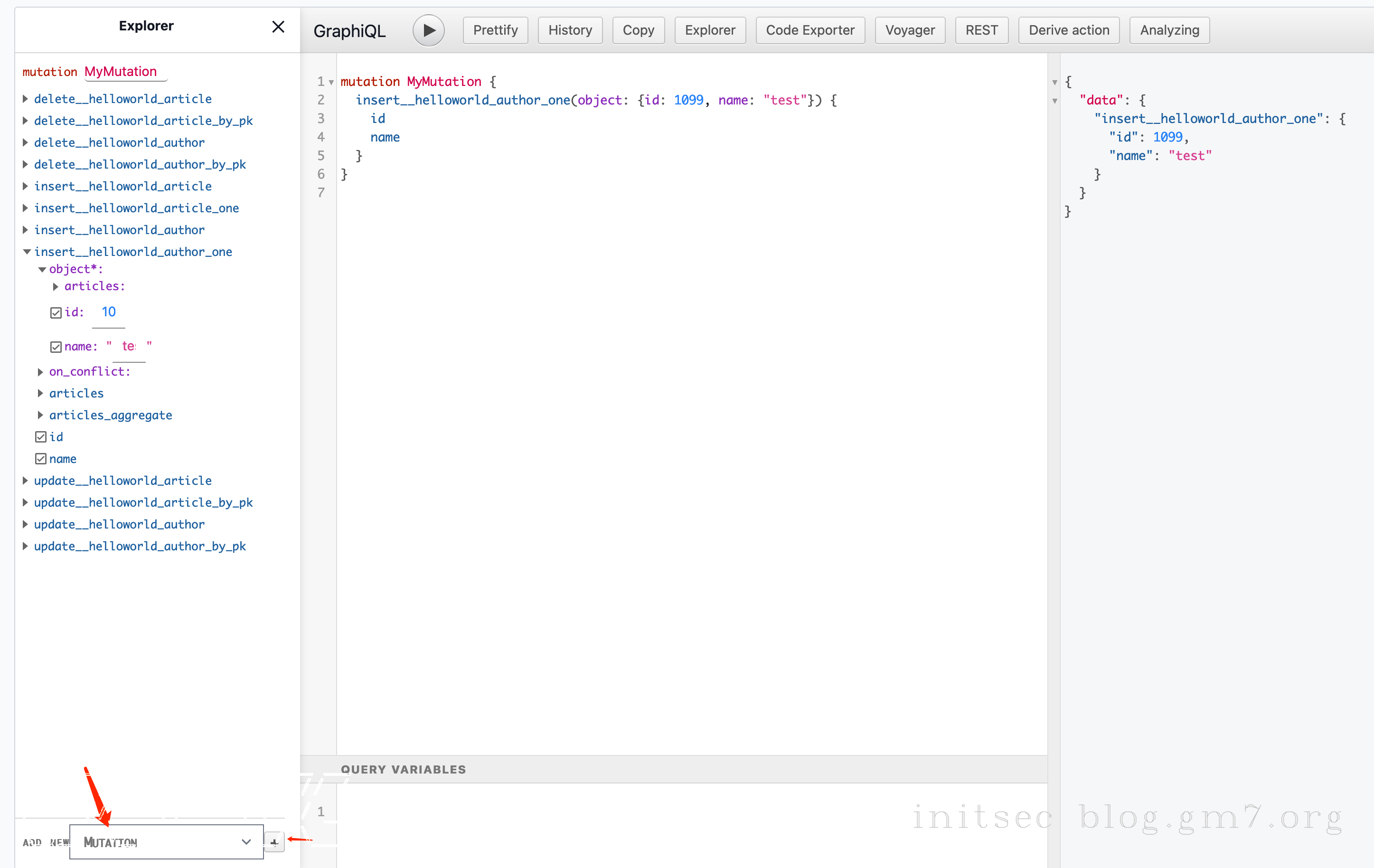Viewport: 1374px width, 868px height.
Task: Run the mutation with Execute play button
Action: pos(429,30)
